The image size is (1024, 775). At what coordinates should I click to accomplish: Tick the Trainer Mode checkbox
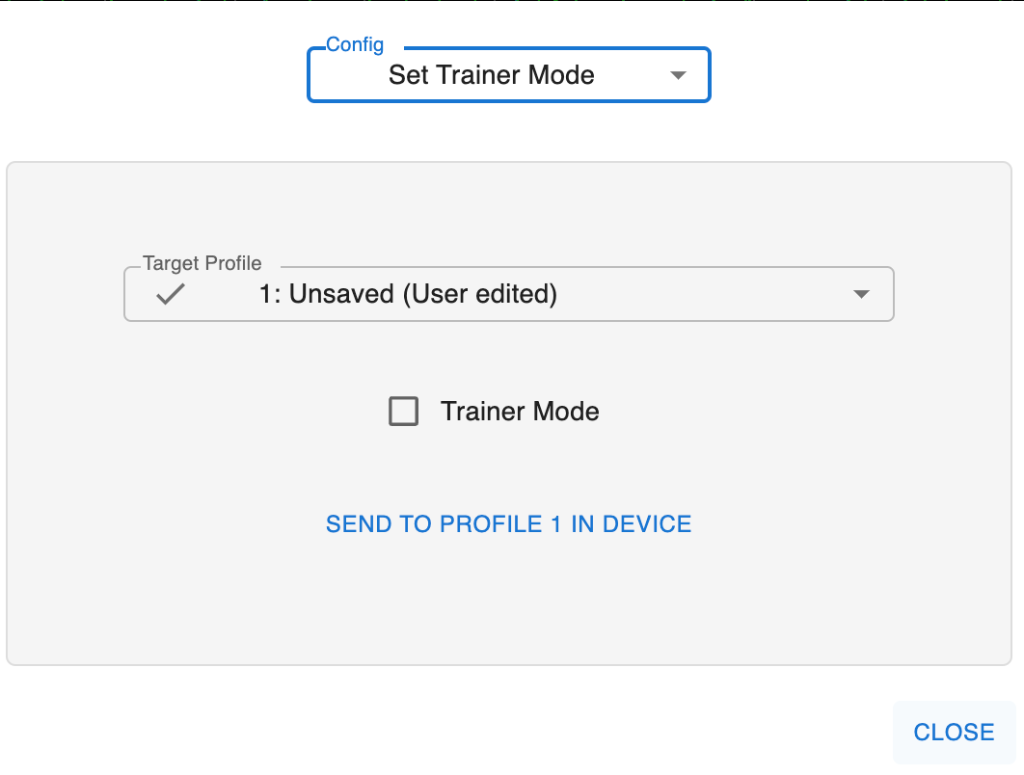(x=403, y=412)
